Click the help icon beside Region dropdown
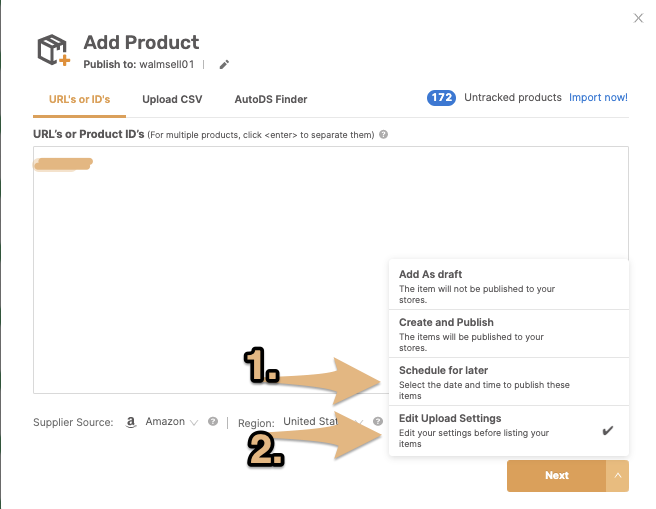 point(378,422)
